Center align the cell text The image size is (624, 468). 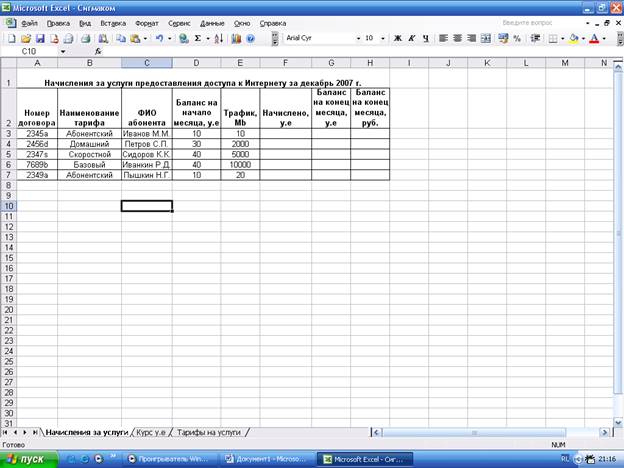[x=457, y=38]
